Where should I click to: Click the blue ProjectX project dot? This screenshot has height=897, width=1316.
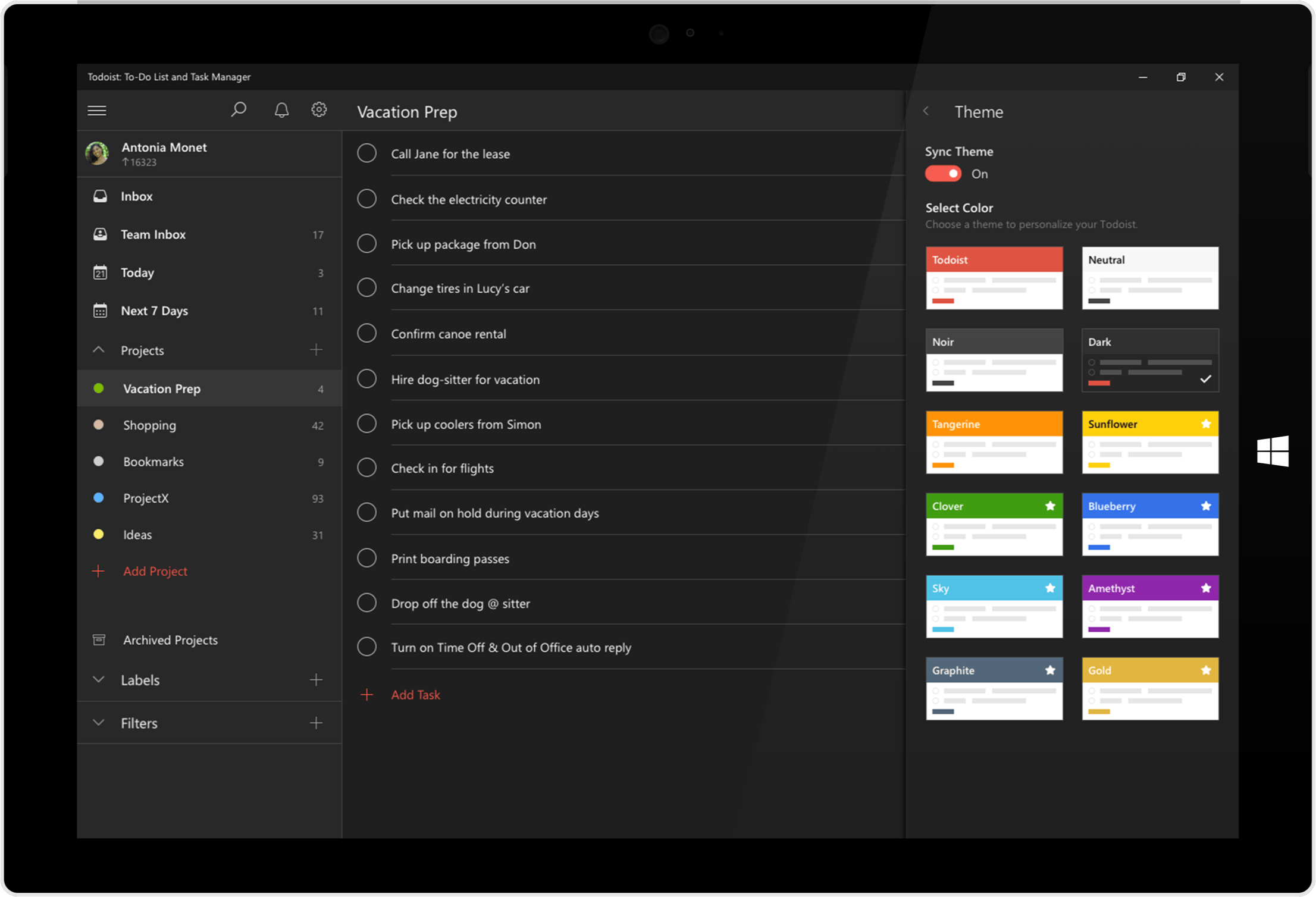coord(99,498)
